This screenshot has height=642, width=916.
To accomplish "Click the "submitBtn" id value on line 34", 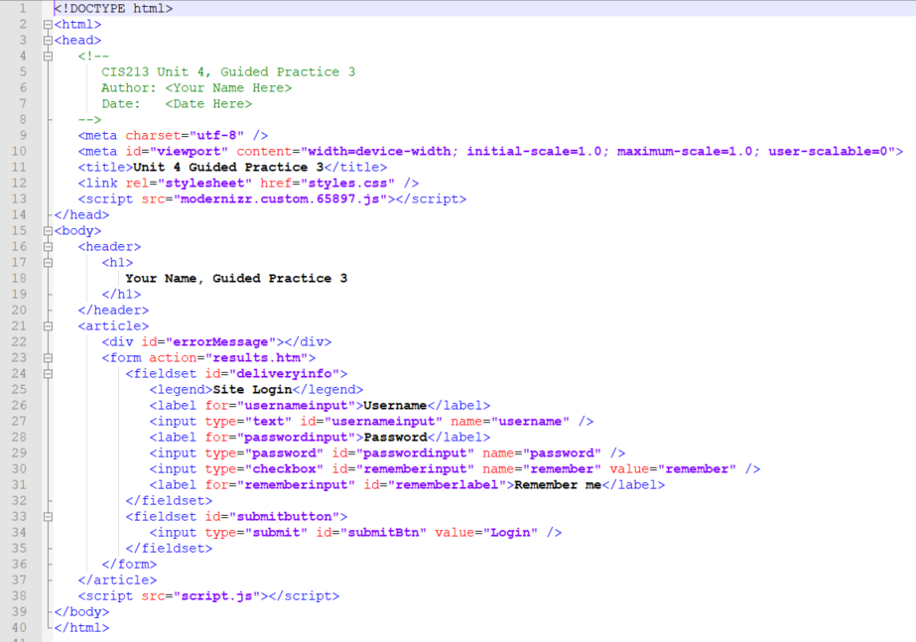I will point(383,532).
